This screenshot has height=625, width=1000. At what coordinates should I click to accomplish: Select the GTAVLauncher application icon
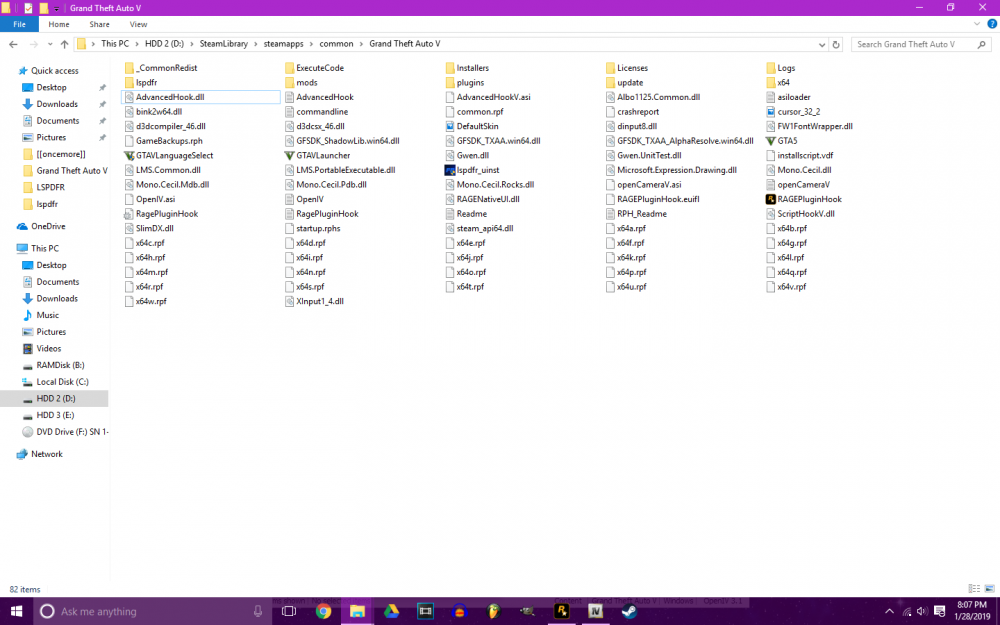(322, 155)
